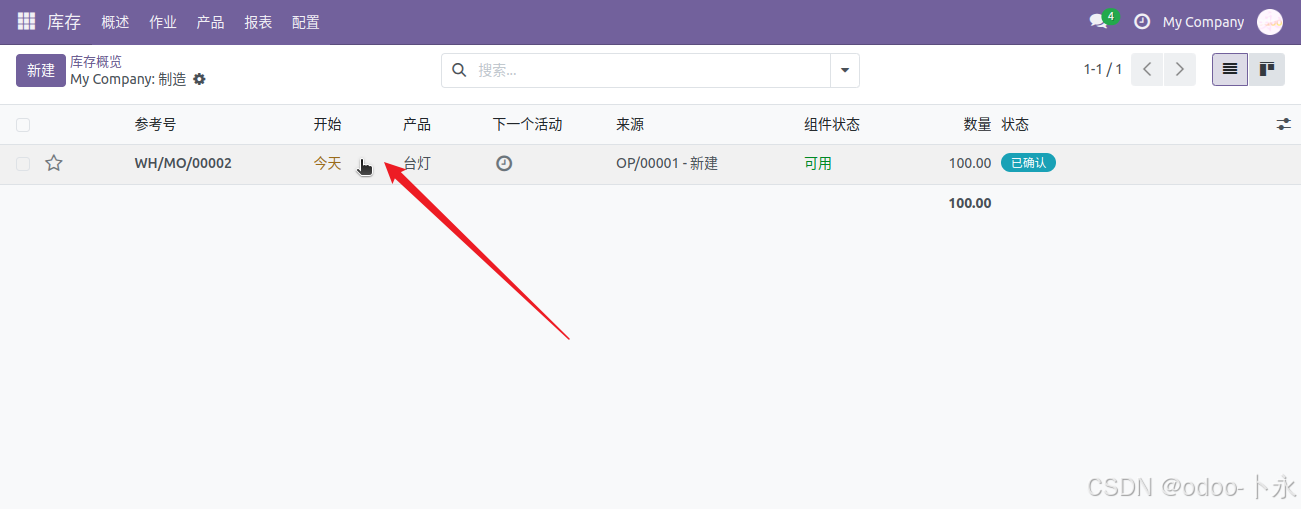This screenshot has width=1301, height=509.
Task: Click the 台灯 product cell
Action: 417,163
